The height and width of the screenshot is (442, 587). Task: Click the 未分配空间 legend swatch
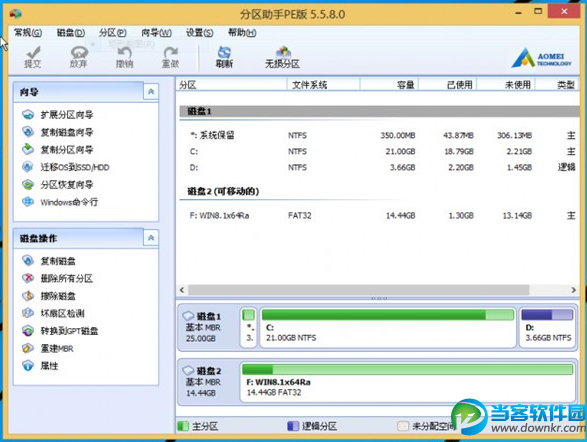[x=403, y=426]
